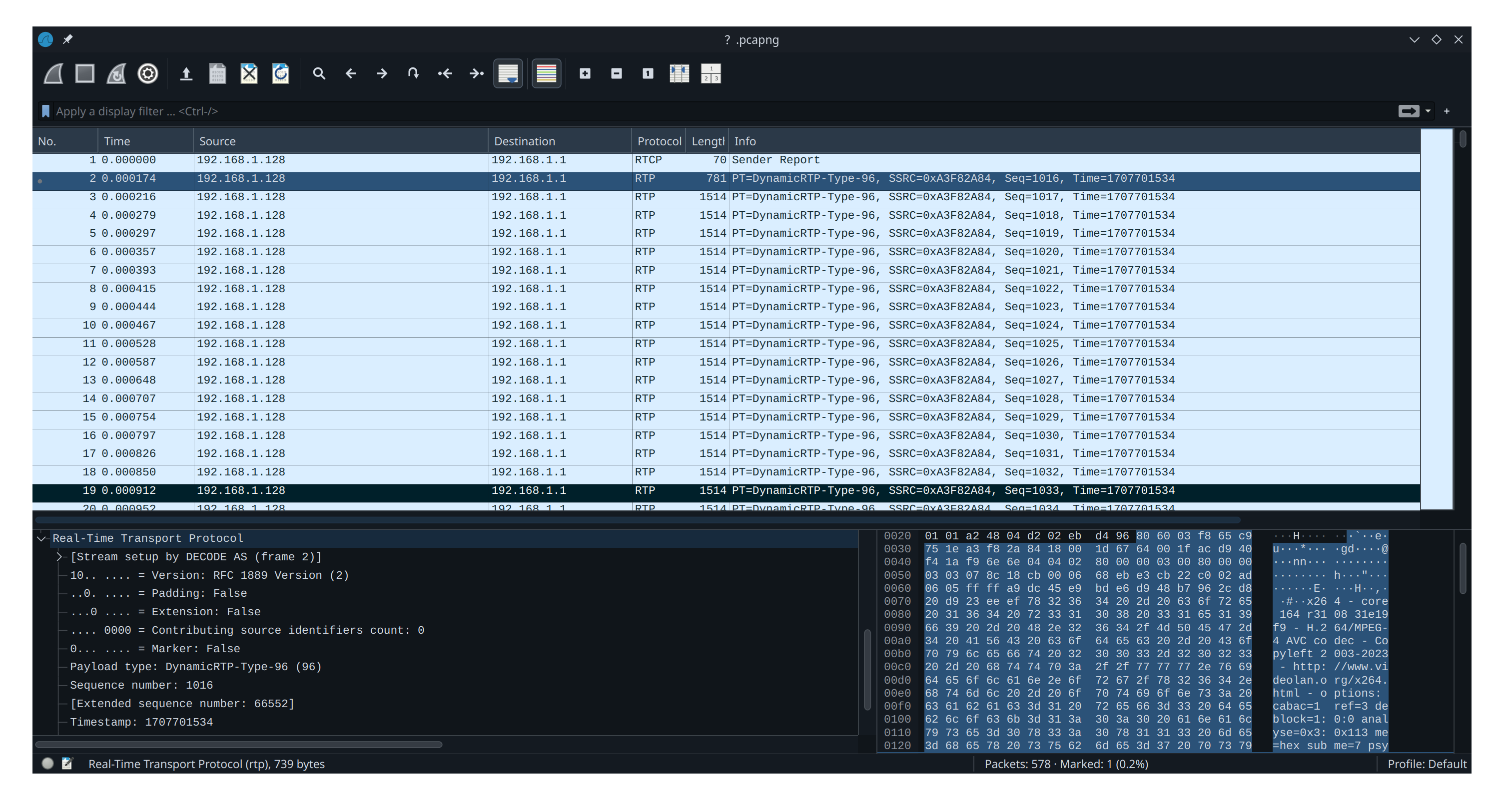Viewport: 1504px width, 812px height.
Task: Click packet details horizontal scrollbar
Action: [x=238, y=744]
